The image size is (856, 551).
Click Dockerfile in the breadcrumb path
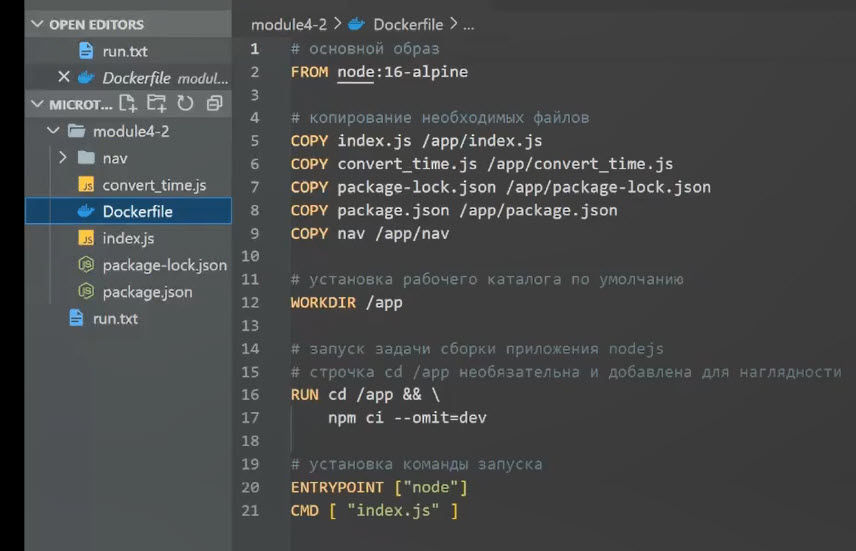(x=411, y=24)
